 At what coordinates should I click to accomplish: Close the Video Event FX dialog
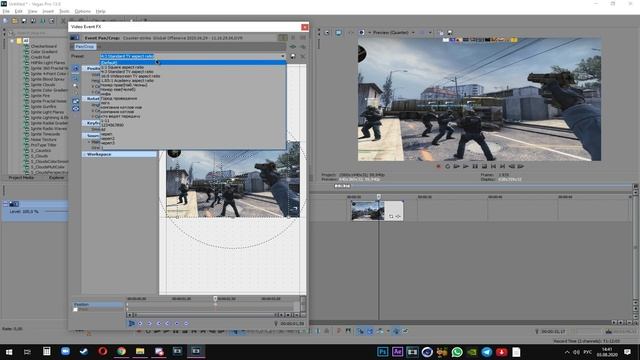[x=304, y=27]
